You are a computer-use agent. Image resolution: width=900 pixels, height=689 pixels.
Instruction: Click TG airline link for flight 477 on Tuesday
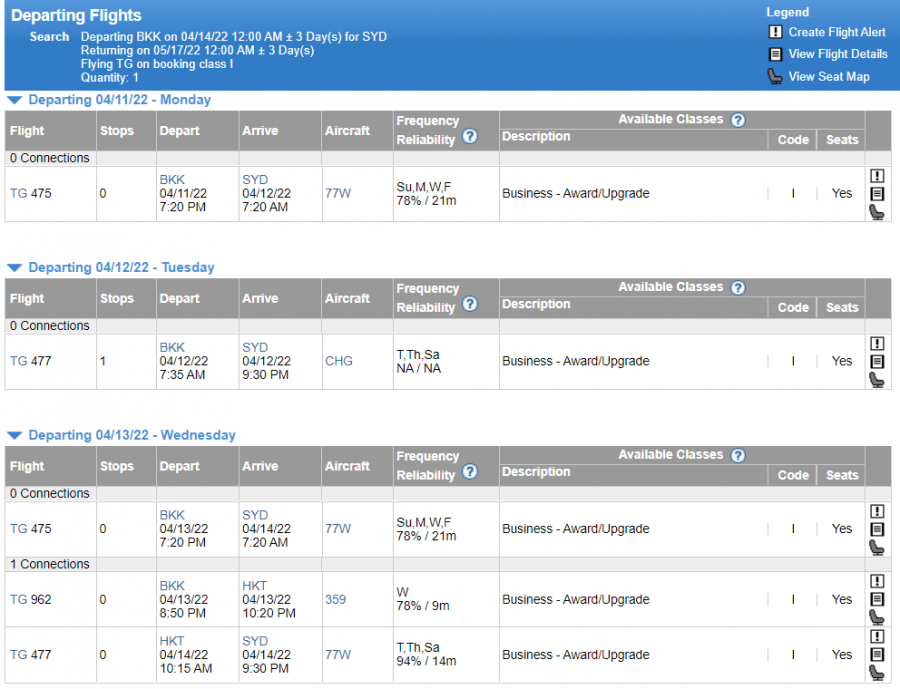tap(18, 361)
